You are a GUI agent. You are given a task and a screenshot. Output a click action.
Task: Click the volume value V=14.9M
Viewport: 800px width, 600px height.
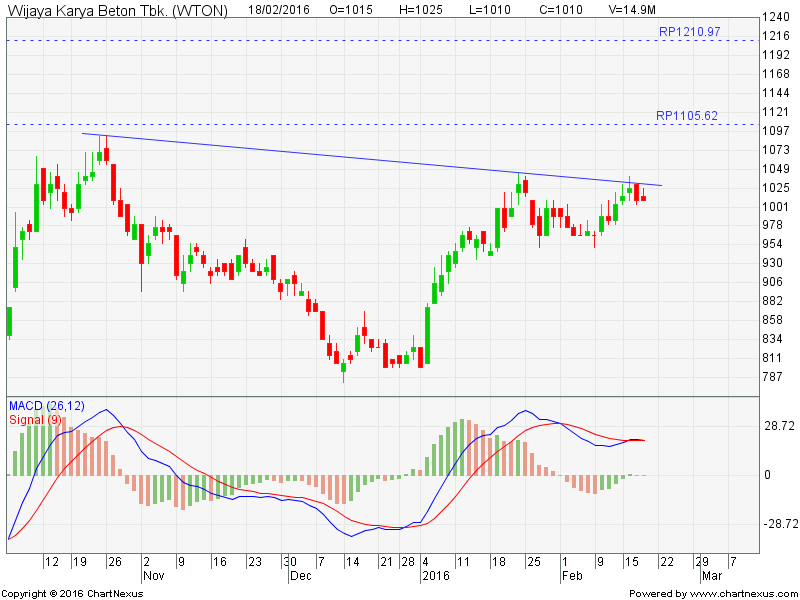[632, 10]
